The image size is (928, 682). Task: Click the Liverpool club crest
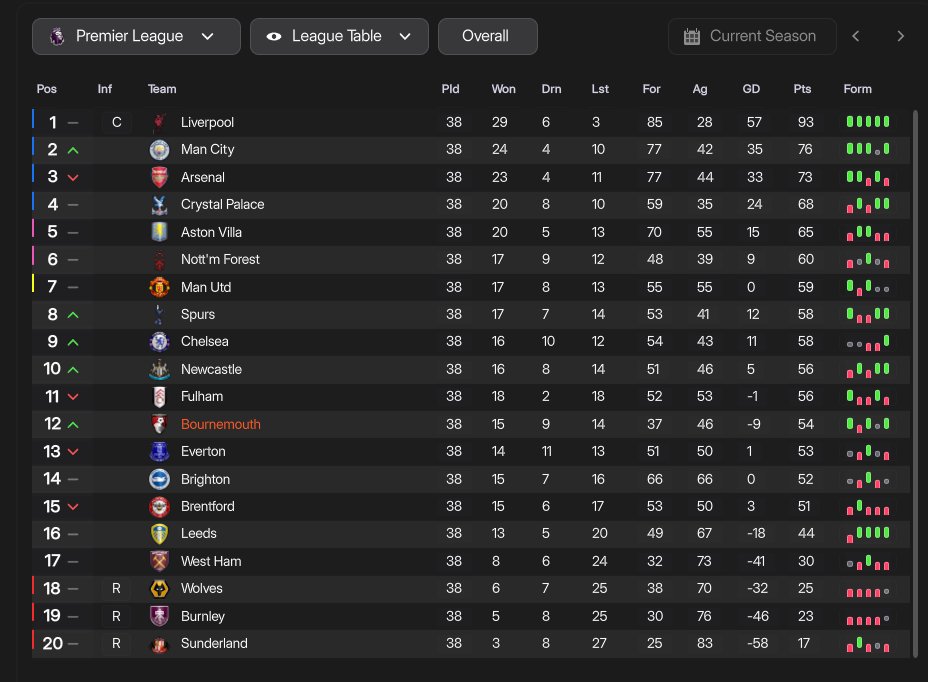click(x=159, y=122)
